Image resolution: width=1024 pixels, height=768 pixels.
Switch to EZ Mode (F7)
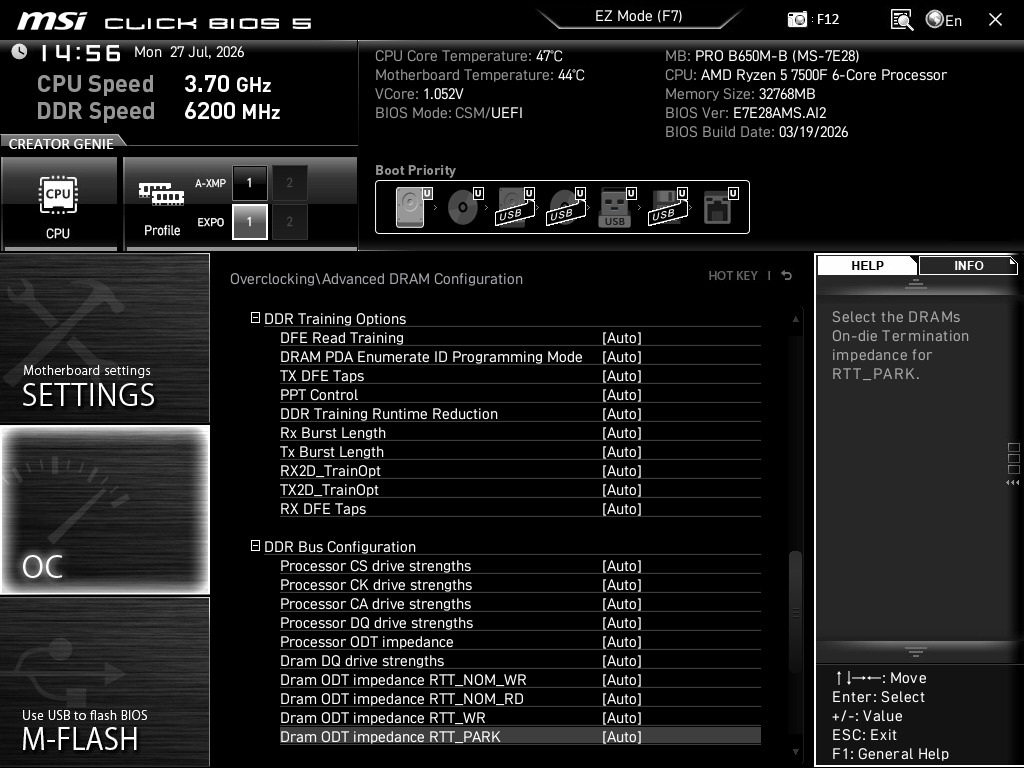[x=639, y=16]
